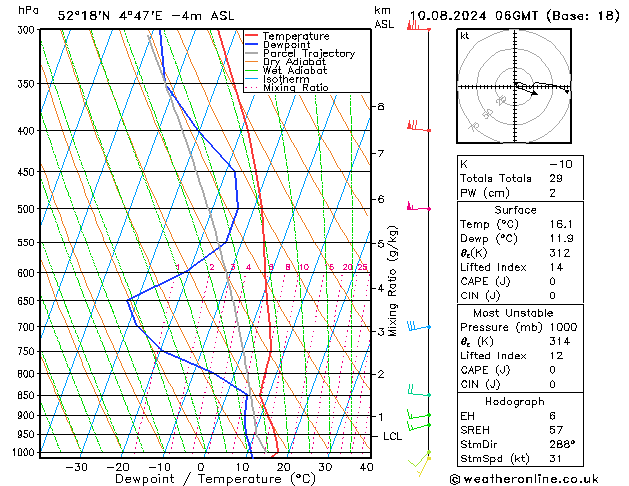Click the 'km ASL' altitude axis heading
This screenshot has height=486, width=629.
(384, 17)
